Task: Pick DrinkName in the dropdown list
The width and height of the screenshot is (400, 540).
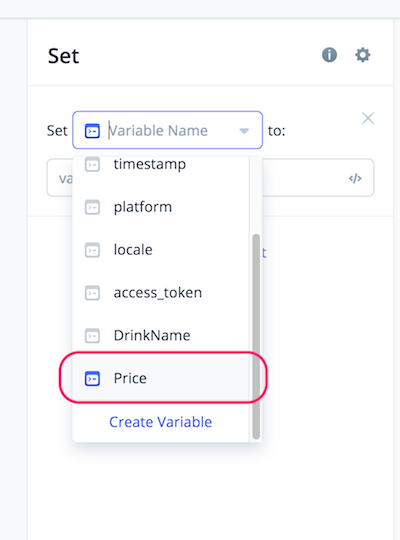Action: coord(161,335)
